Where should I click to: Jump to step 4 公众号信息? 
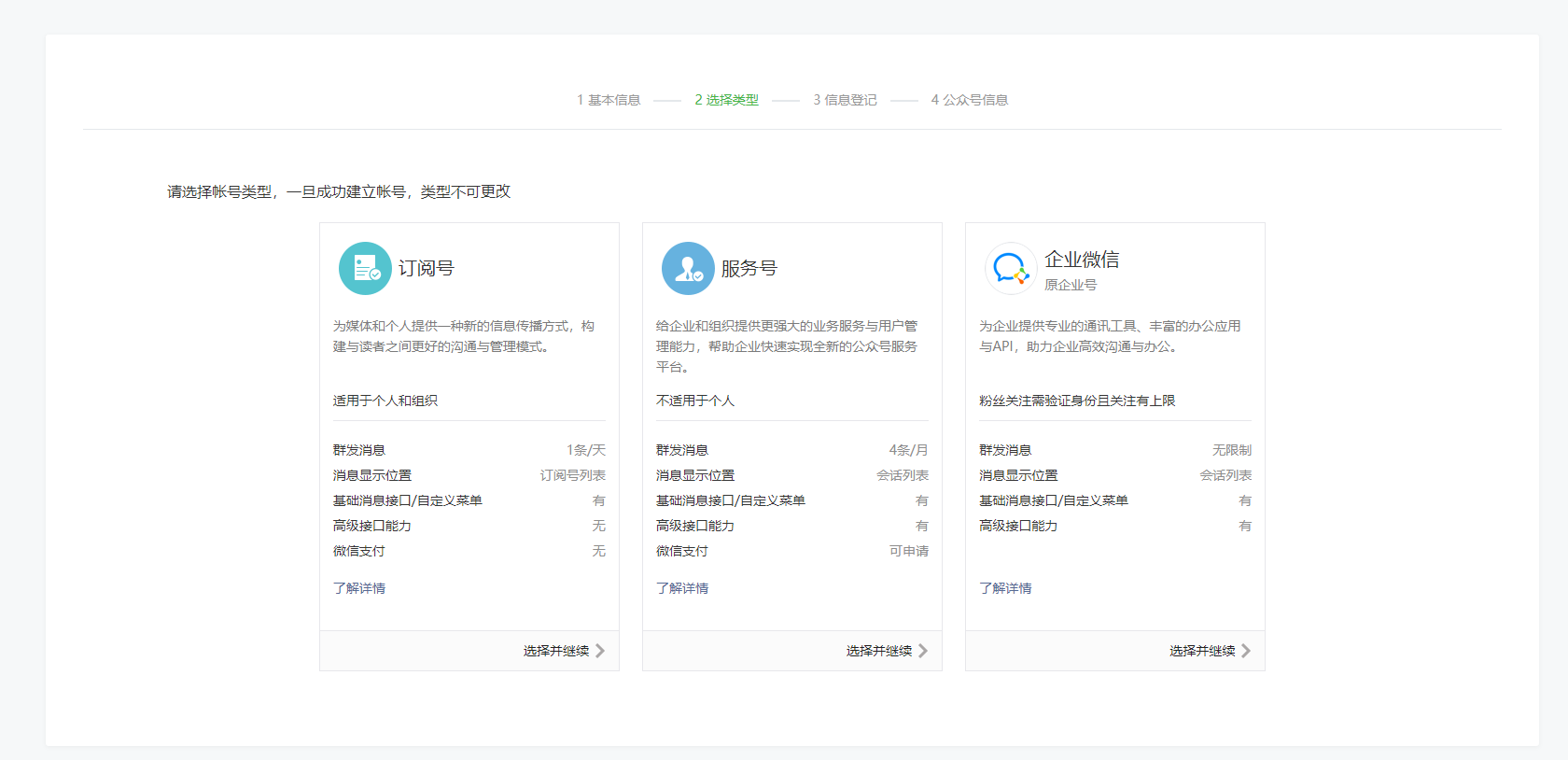tap(969, 100)
